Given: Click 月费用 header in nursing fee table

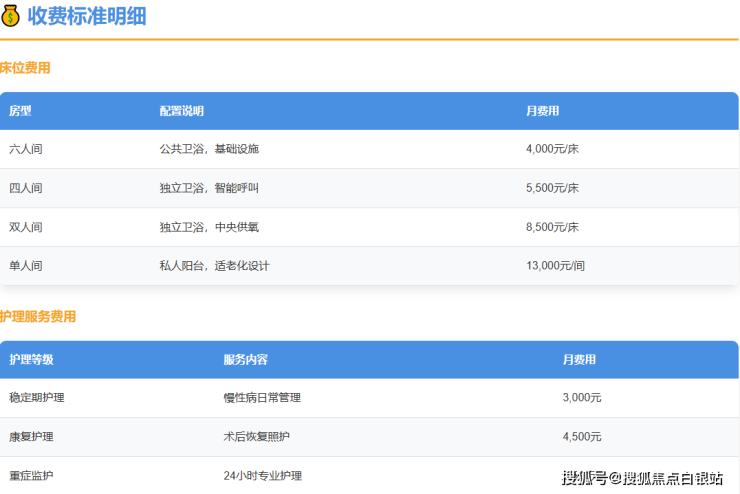Looking at the screenshot, I should (579, 360).
